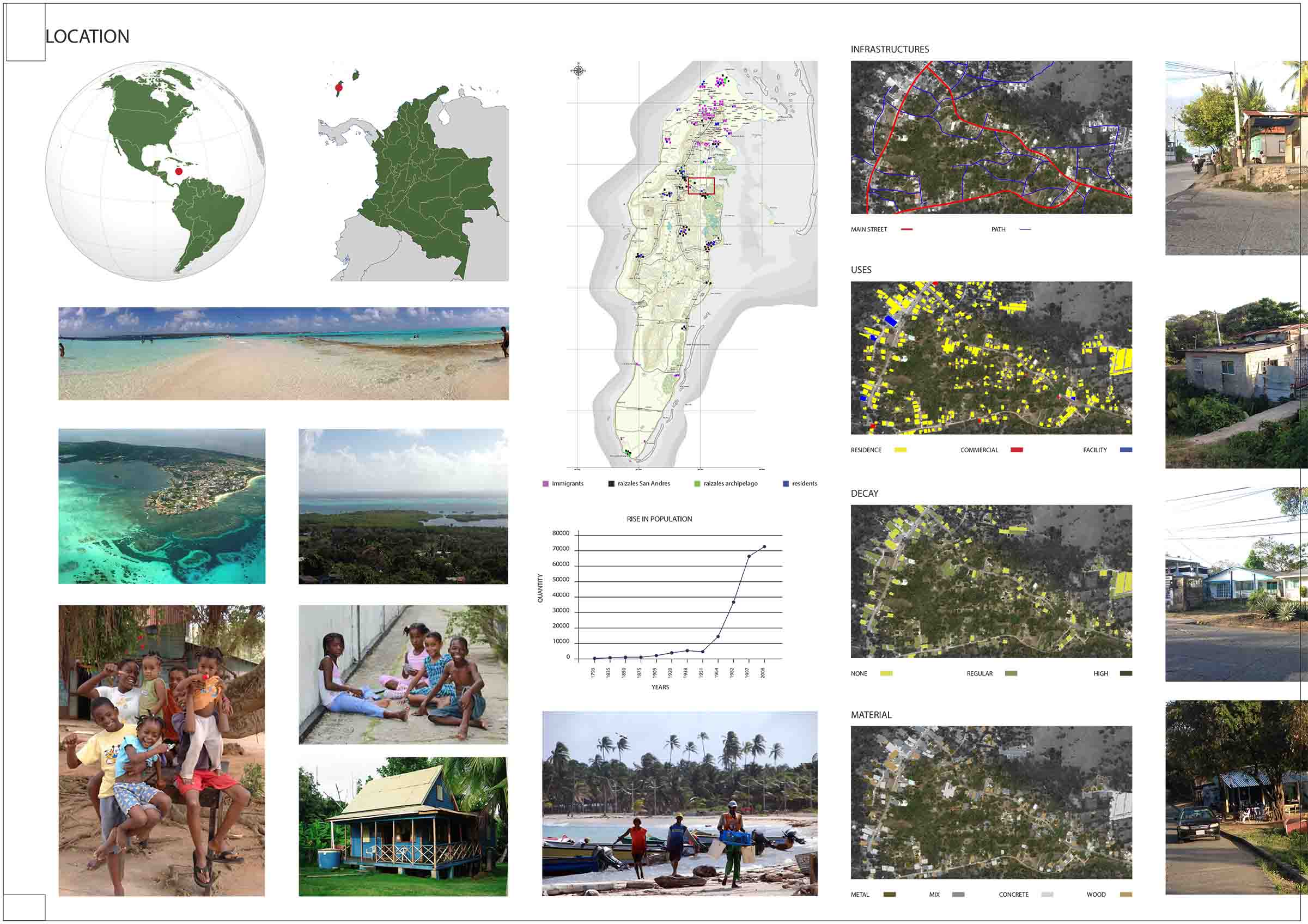
Task: Open the beach panorama photo
Action: click(x=284, y=353)
